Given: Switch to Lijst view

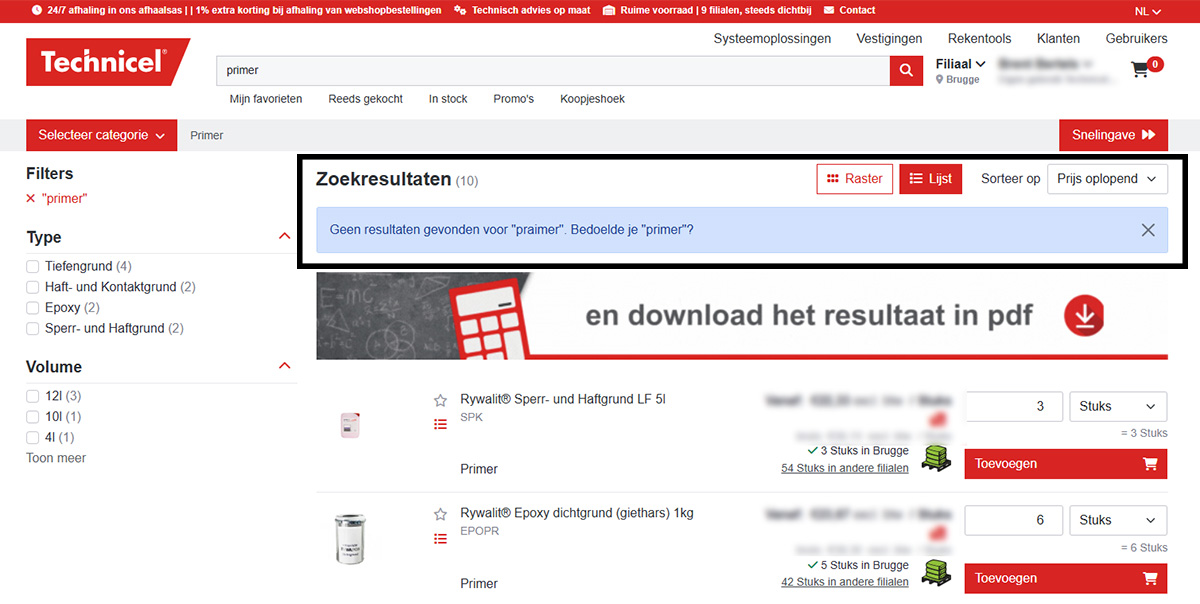Looking at the screenshot, I should (930, 179).
